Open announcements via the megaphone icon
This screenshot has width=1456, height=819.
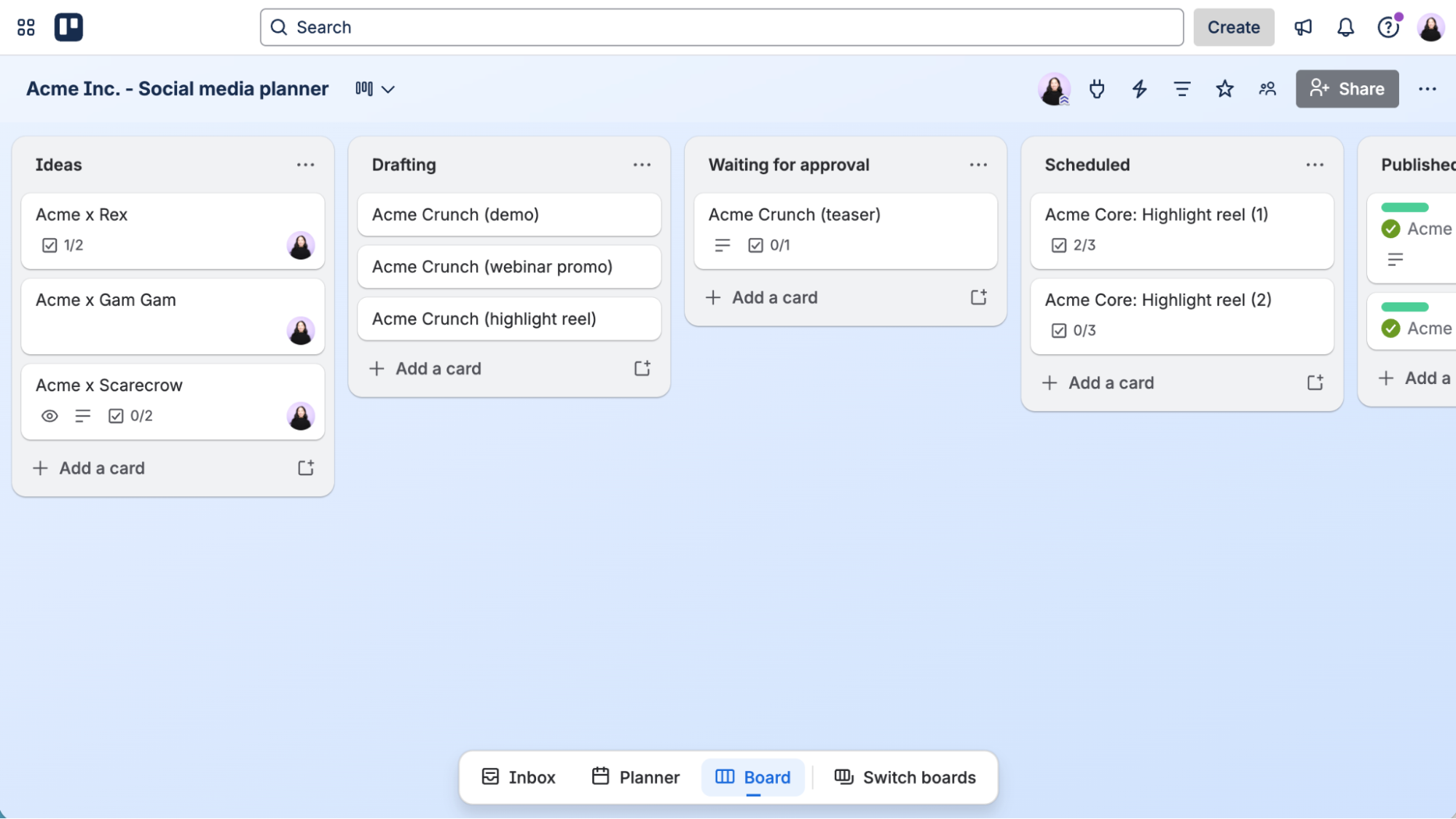[1303, 27]
